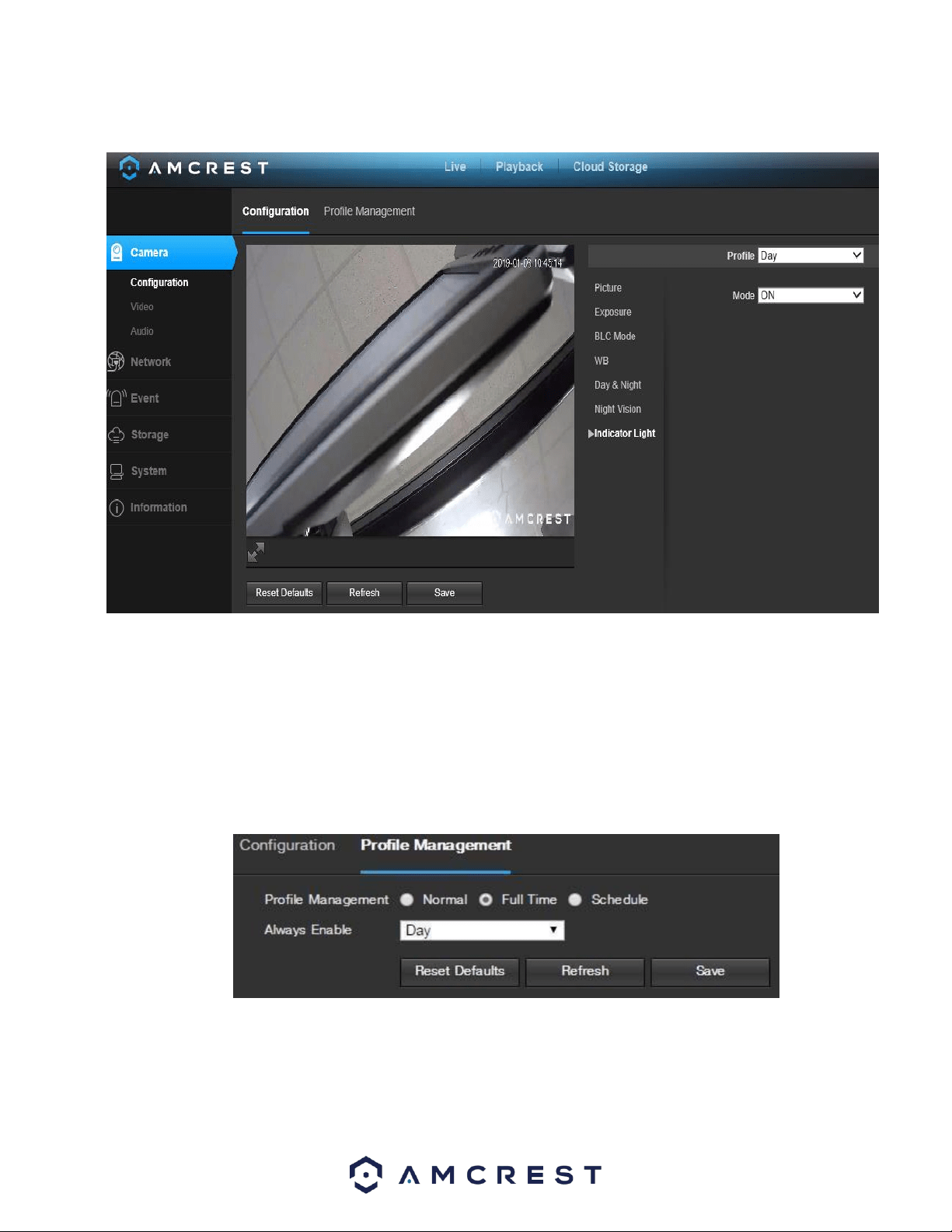Click Reset Defaults in Profile Management panel
Screen dimensions: 952x1232
click(460, 972)
